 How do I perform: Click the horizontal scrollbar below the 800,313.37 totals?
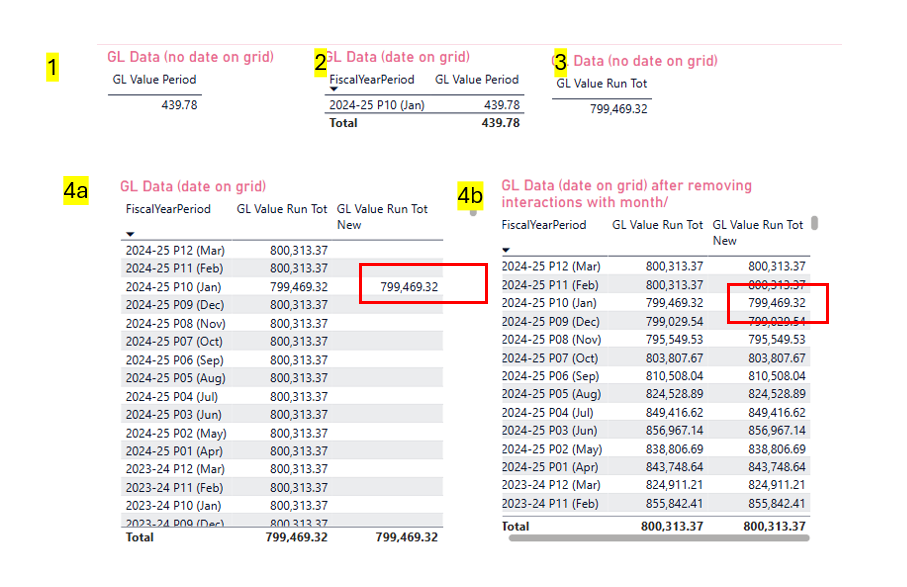coord(659,538)
